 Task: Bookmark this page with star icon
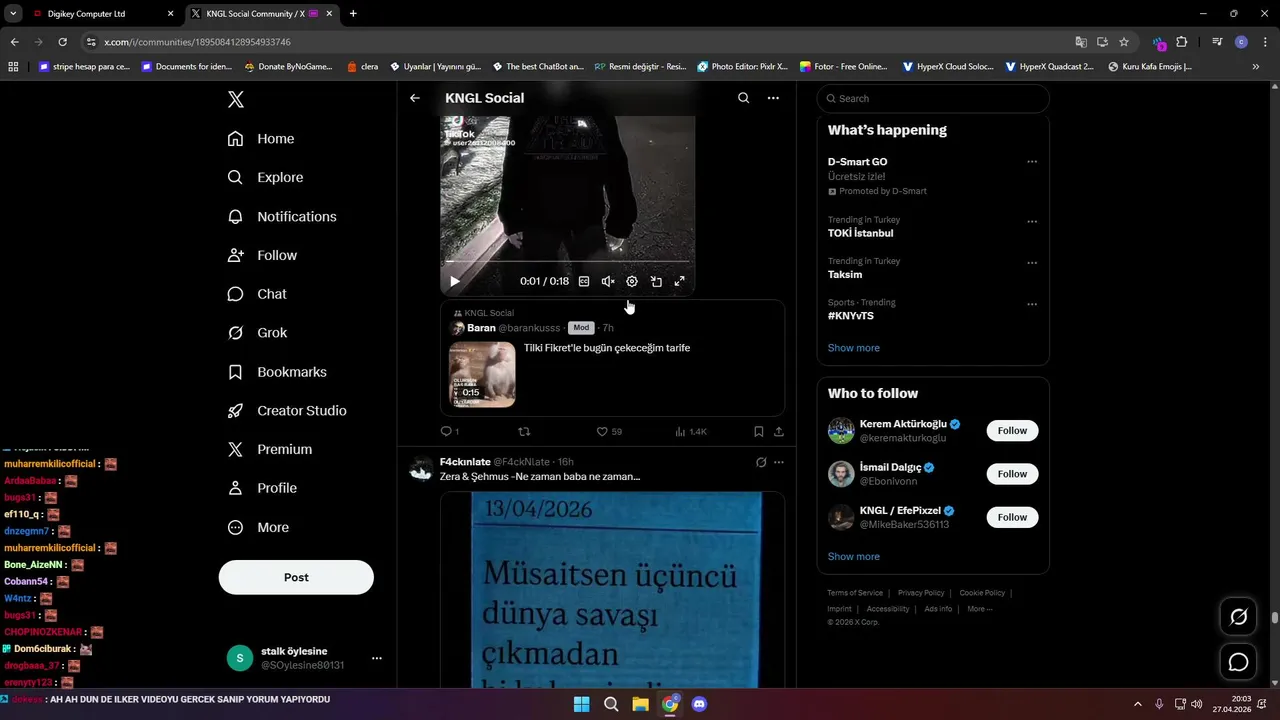(1124, 42)
